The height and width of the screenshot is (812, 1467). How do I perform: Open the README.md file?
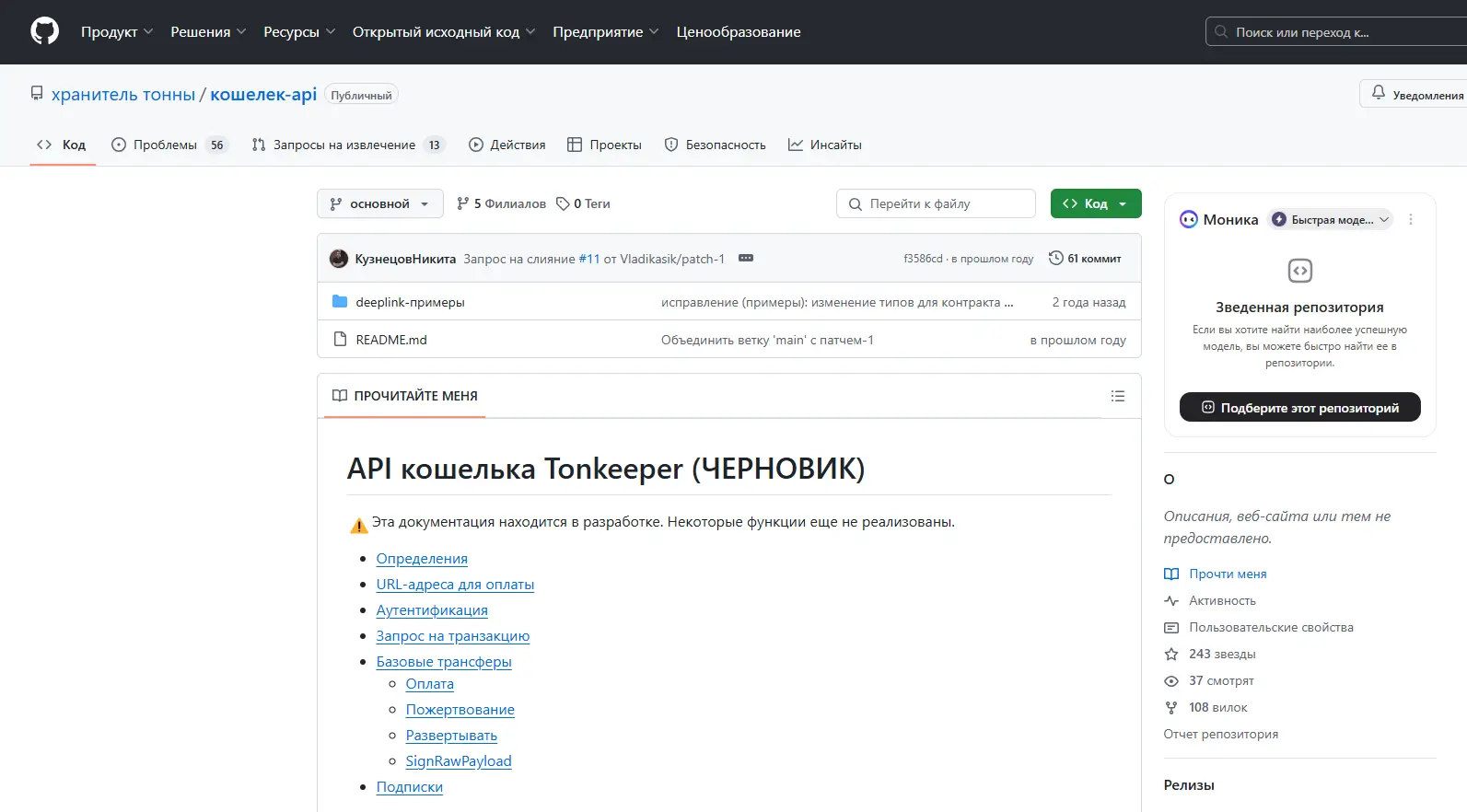click(391, 340)
